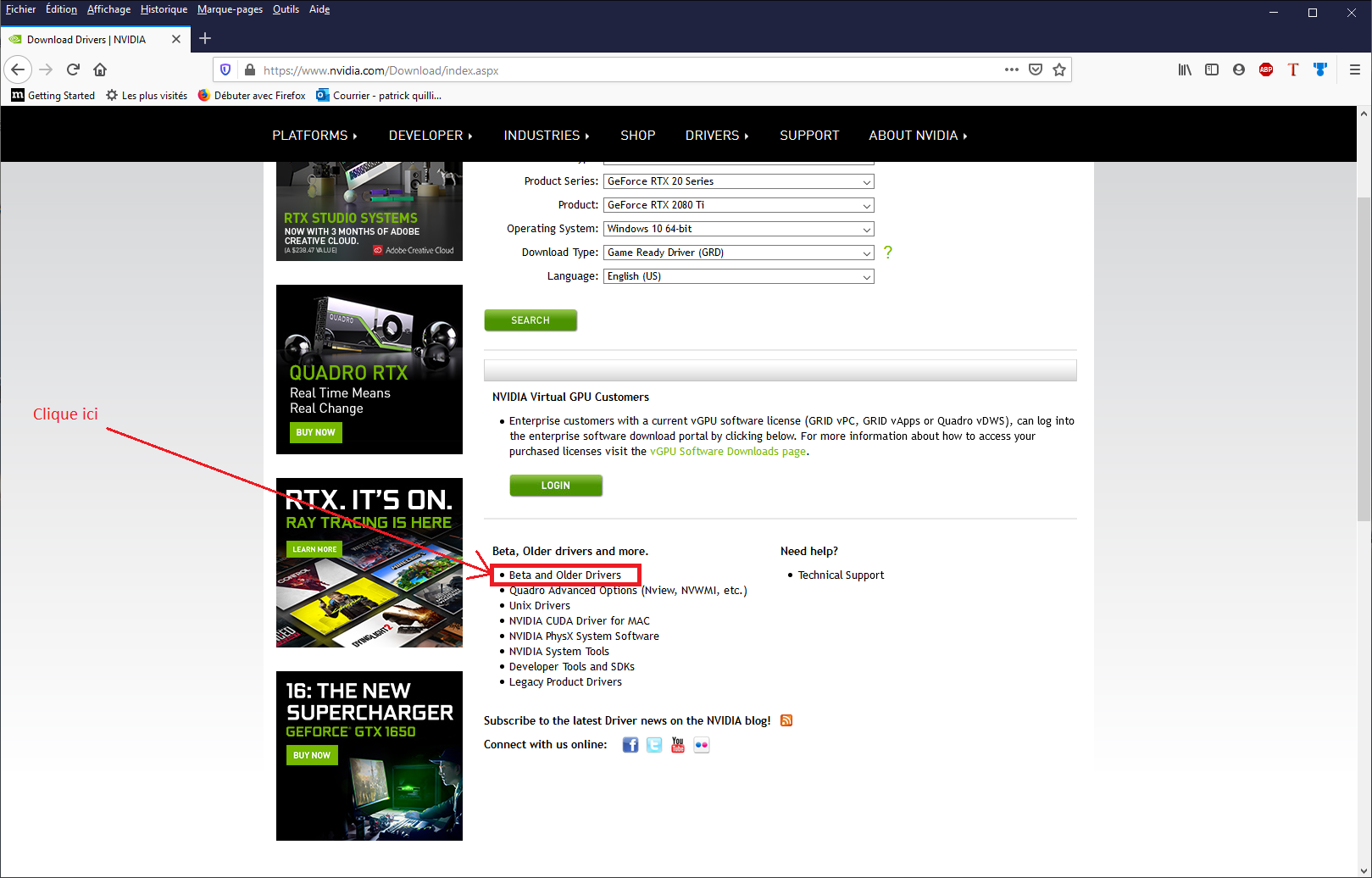Open the Historique menu
Image resolution: width=1372 pixels, height=878 pixels.
coord(164,9)
